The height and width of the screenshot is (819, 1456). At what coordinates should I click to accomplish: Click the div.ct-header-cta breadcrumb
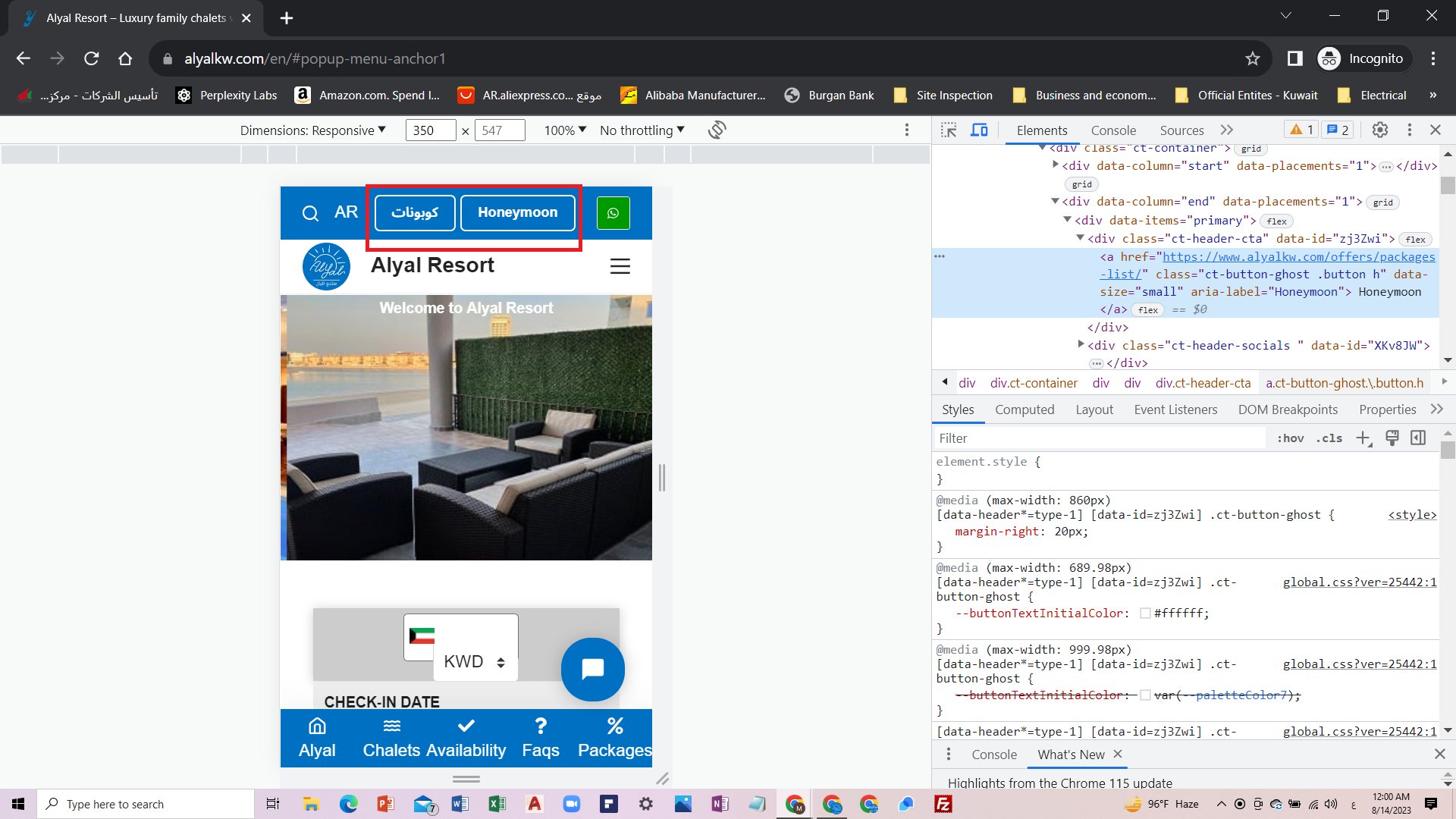[x=1203, y=384]
